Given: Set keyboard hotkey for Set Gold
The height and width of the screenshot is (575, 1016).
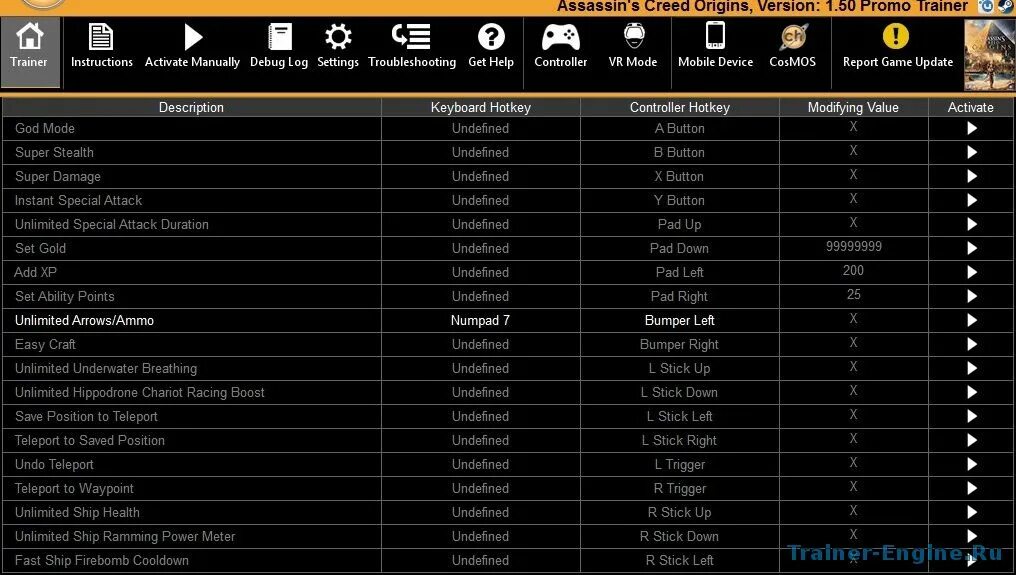Looking at the screenshot, I should (480, 248).
